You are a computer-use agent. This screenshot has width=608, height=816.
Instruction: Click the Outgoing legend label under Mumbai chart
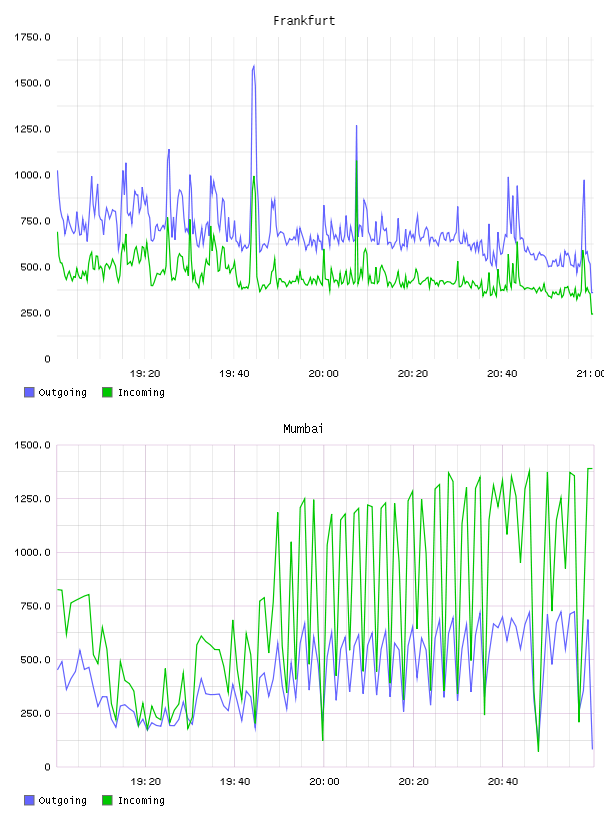[62, 801]
